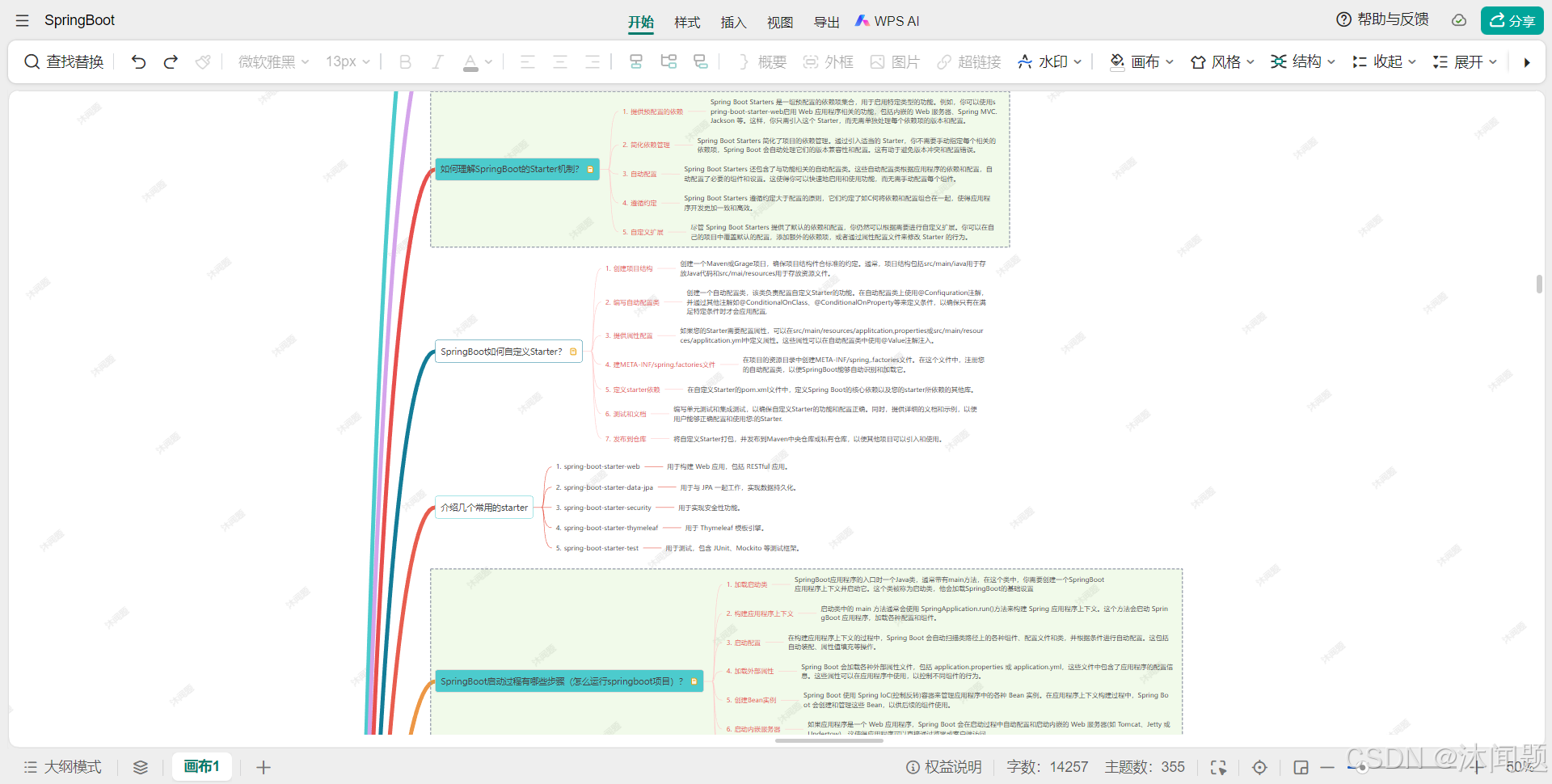The image size is (1552, 784).
Task: Insert a subtopic icon
Action: tap(668, 61)
